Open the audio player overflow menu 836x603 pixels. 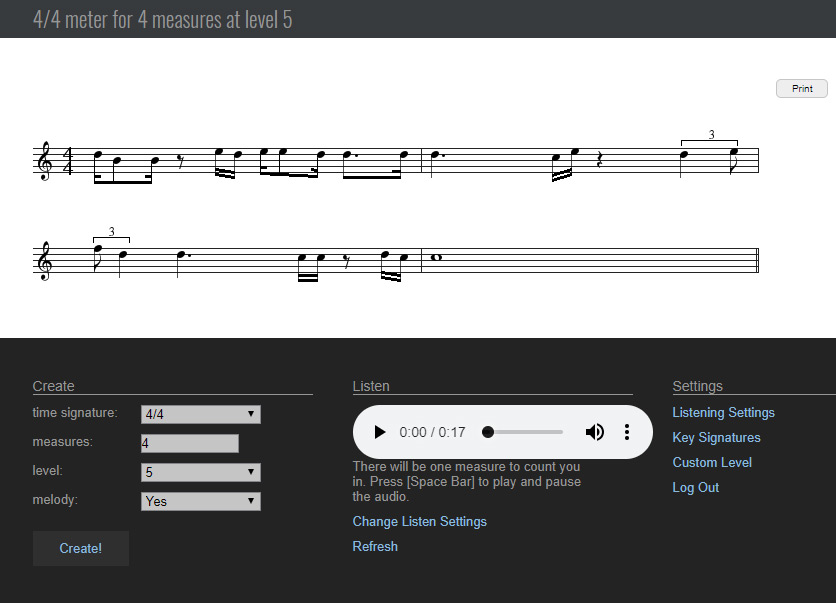click(627, 432)
